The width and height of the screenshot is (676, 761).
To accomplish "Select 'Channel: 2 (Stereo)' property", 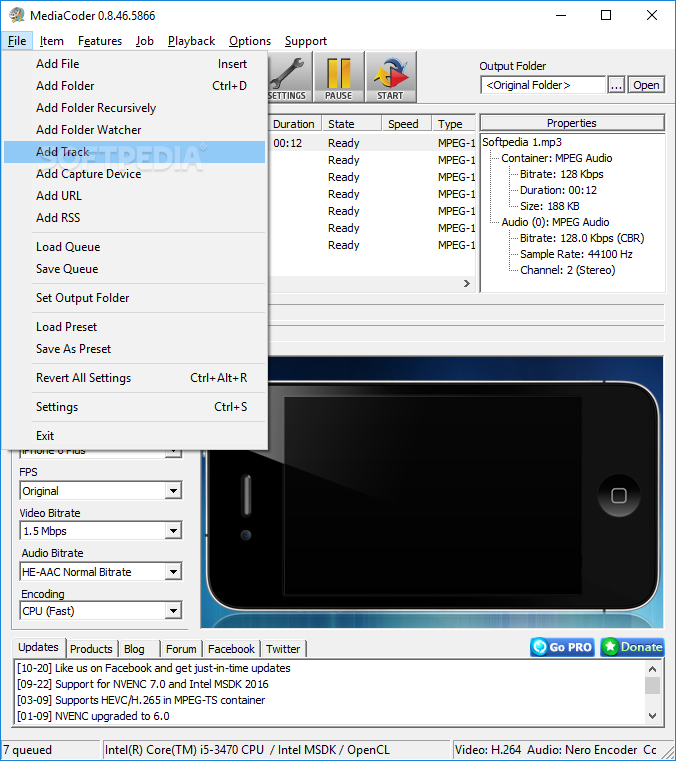I will point(568,270).
